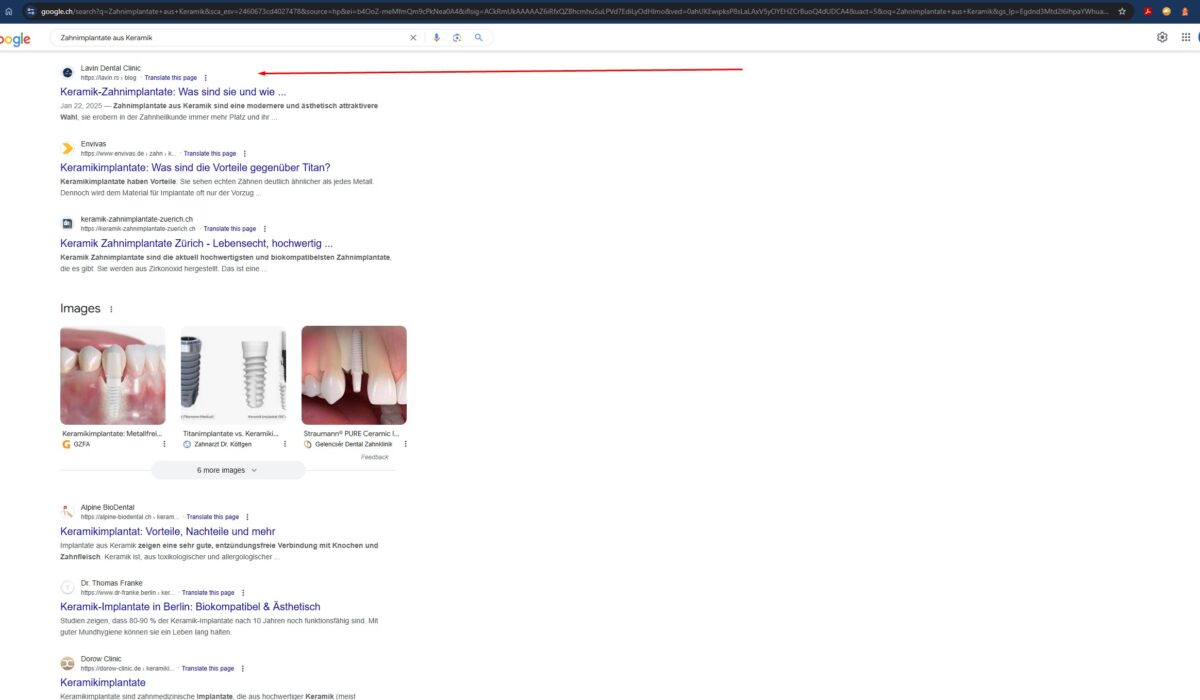Open Google Lens image search
This screenshot has width=1200, height=700.
point(457,37)
